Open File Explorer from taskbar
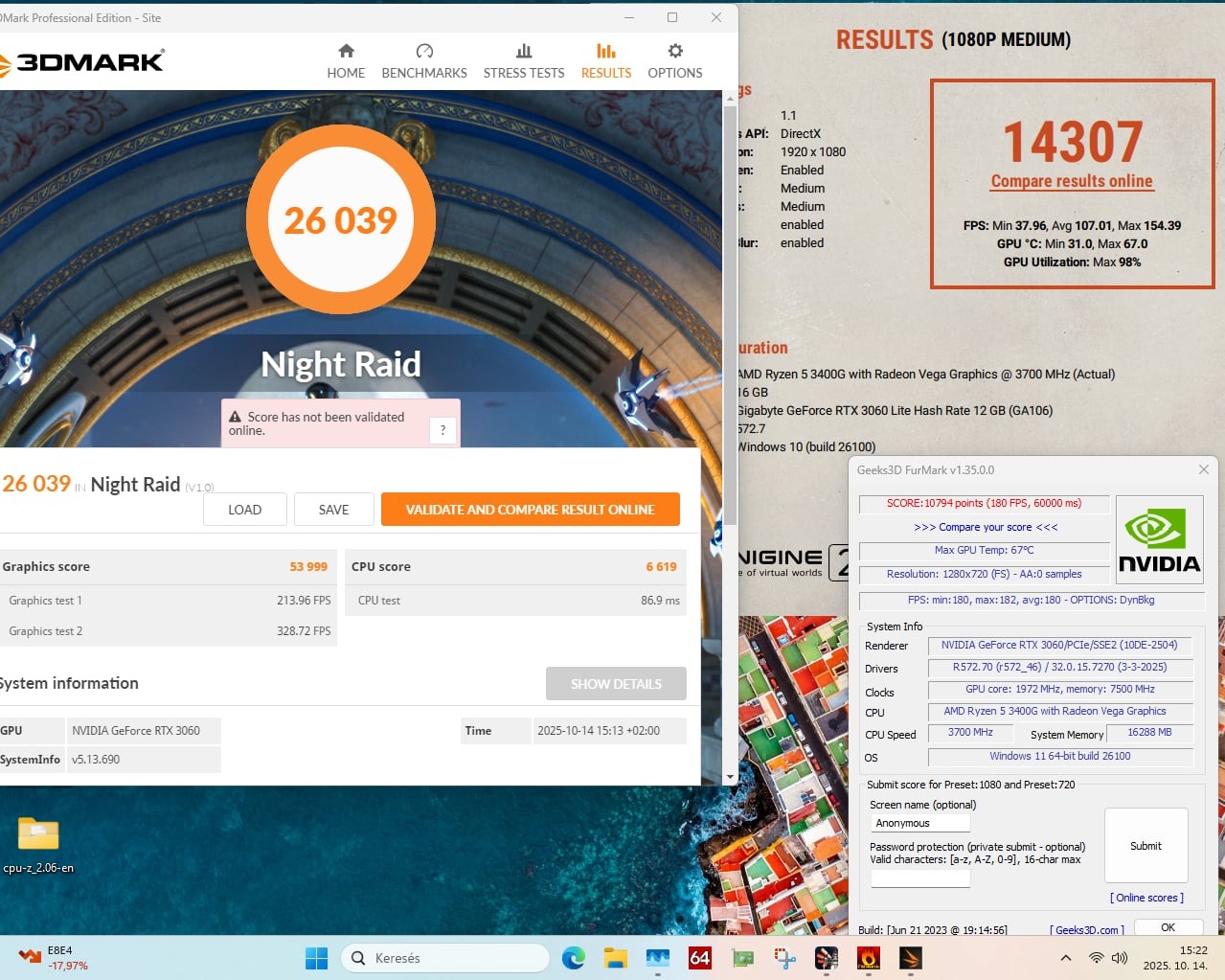The image size is (1225, 980). coord(615,958)
